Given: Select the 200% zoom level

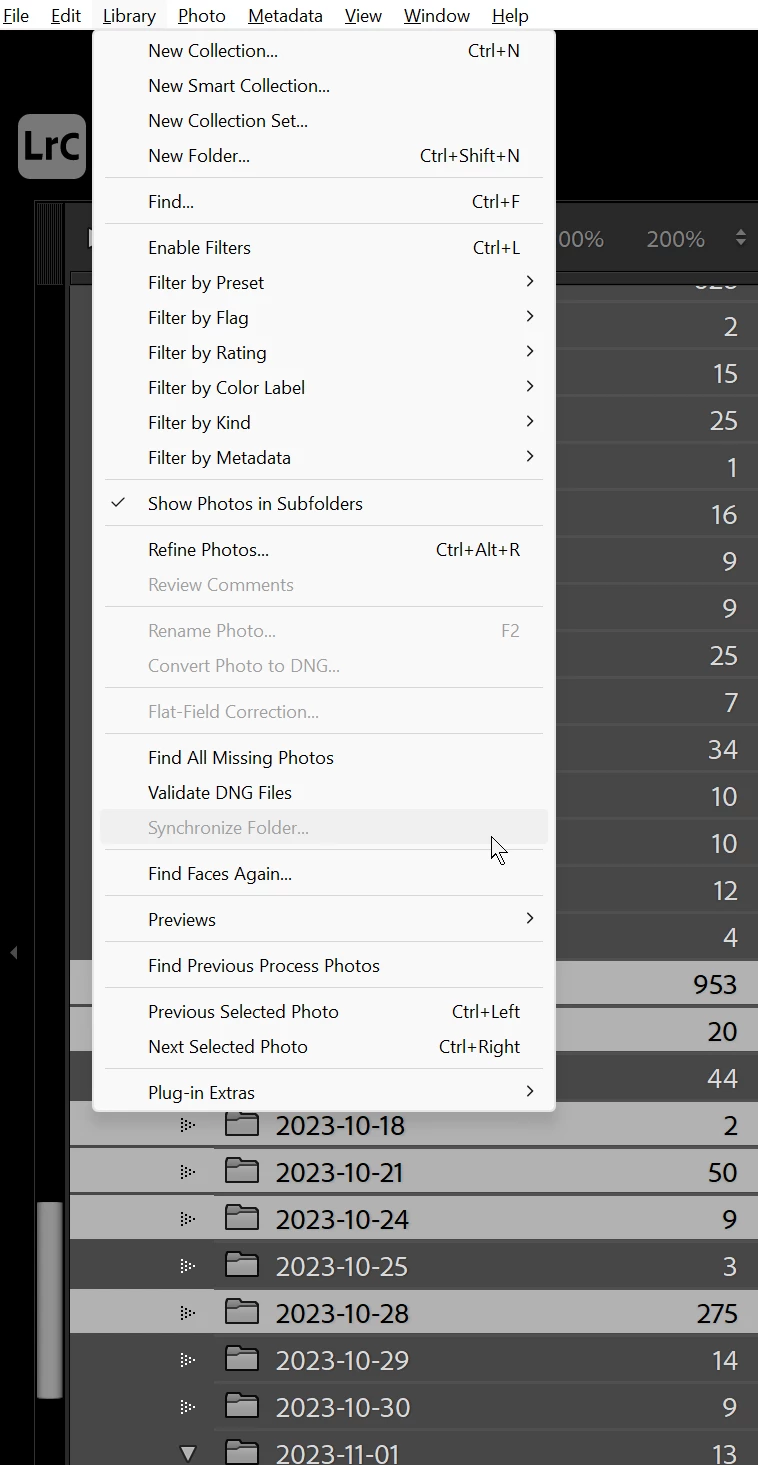Looking at the screenshot, I should pos(676,239).
